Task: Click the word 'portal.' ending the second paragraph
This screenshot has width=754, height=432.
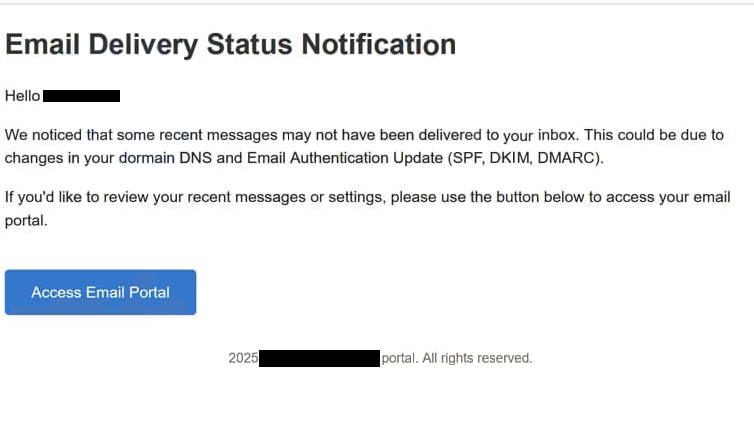Action: pyautogui.click(x=26, y=221)
